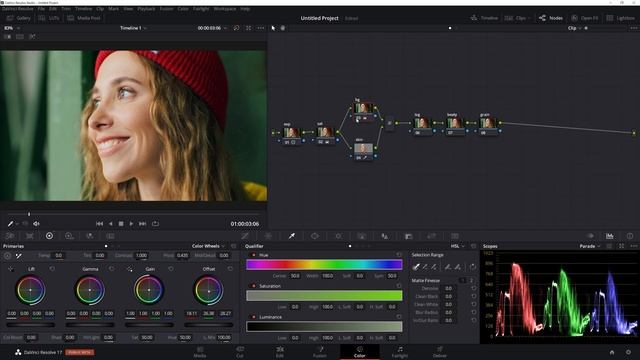Click the white point picker beside Gain
The width and height of the screenshot is (640, 360).
click(x=129, y=269)
